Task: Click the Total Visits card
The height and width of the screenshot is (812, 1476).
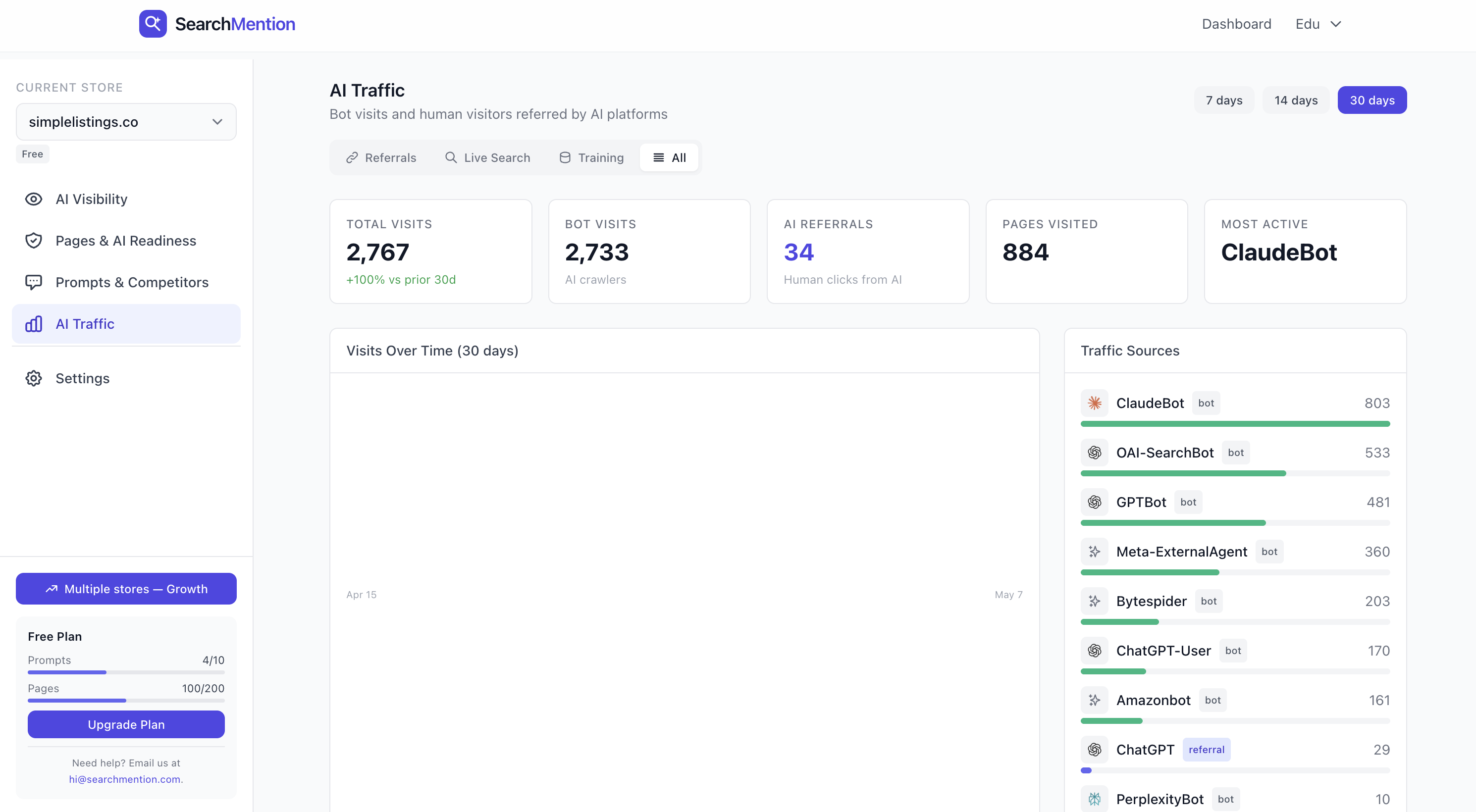Action: 431,252
